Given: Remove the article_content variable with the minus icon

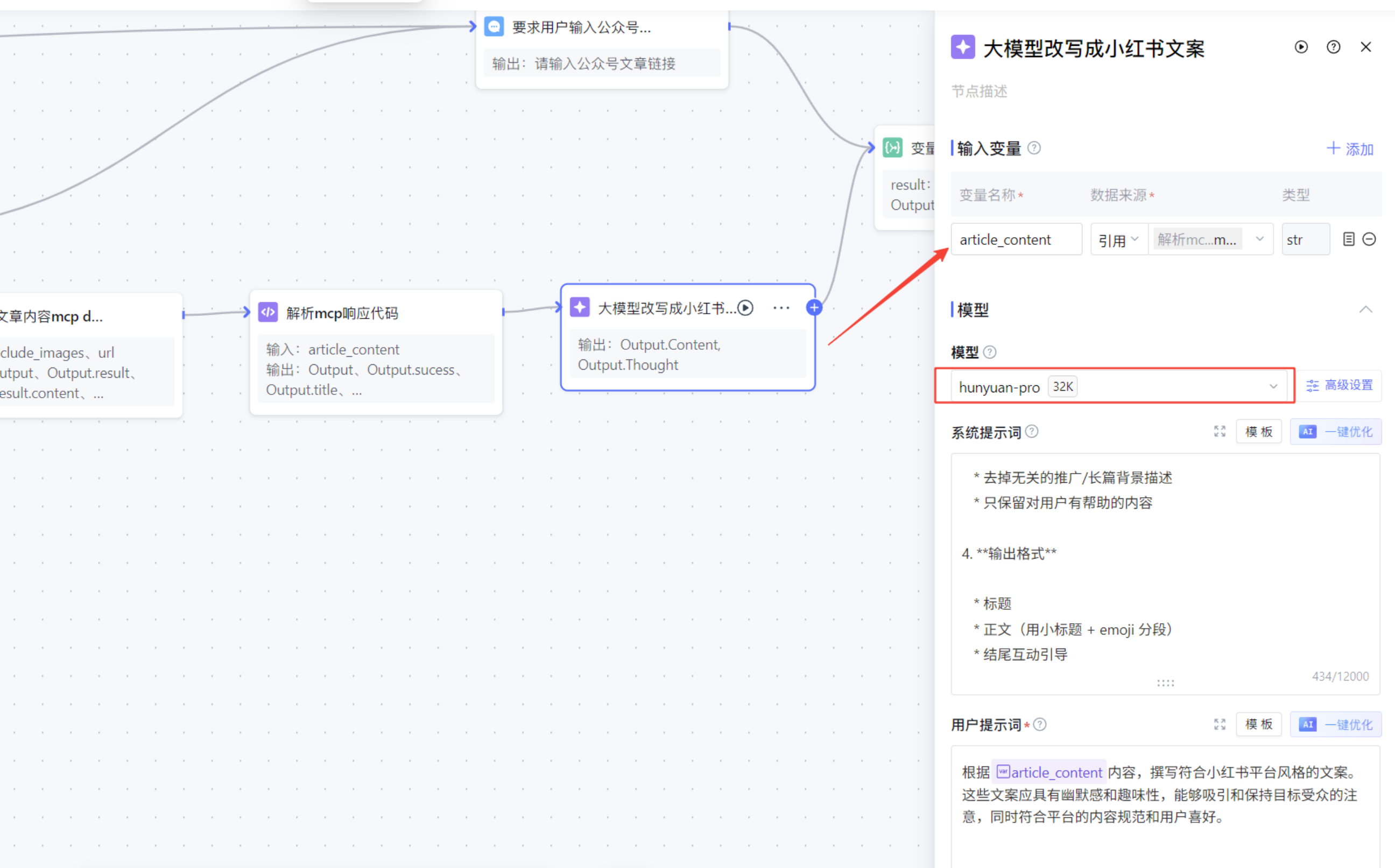Looking at the screenshot, I should [x=1369, y=239].
